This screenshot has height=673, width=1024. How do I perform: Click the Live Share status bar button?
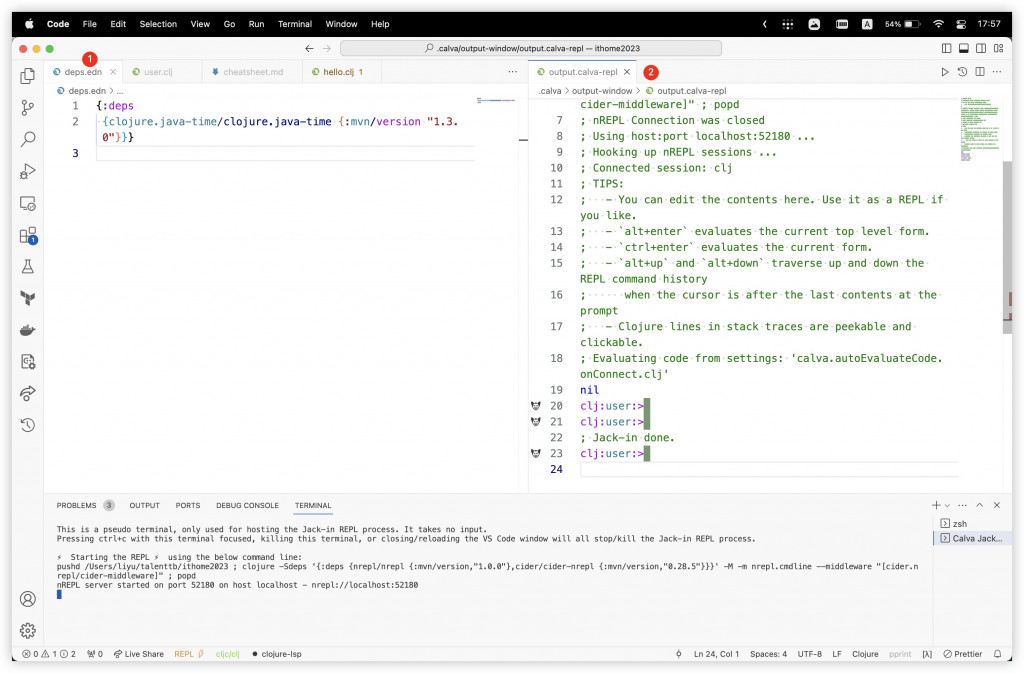pos(138,654)
